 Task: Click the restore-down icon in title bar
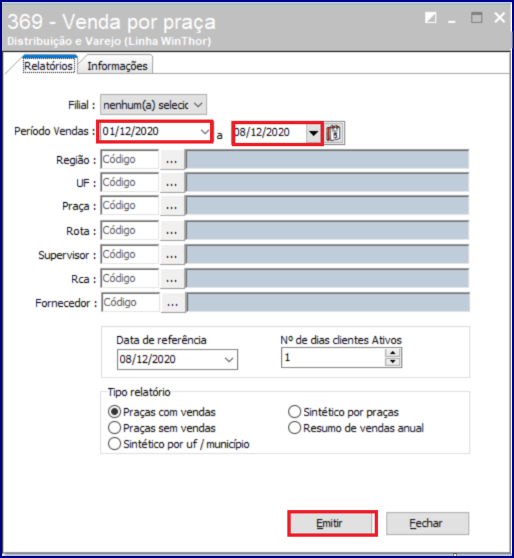pos(431,17)
